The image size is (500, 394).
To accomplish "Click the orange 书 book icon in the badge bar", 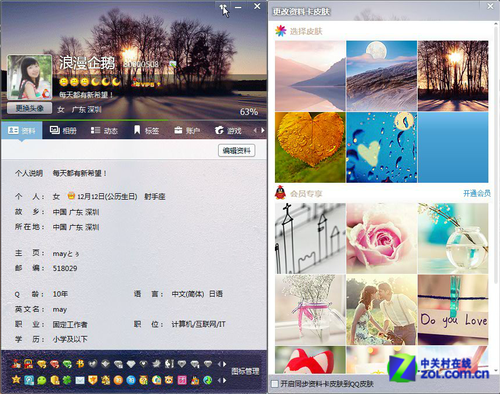I will [80, 364].
